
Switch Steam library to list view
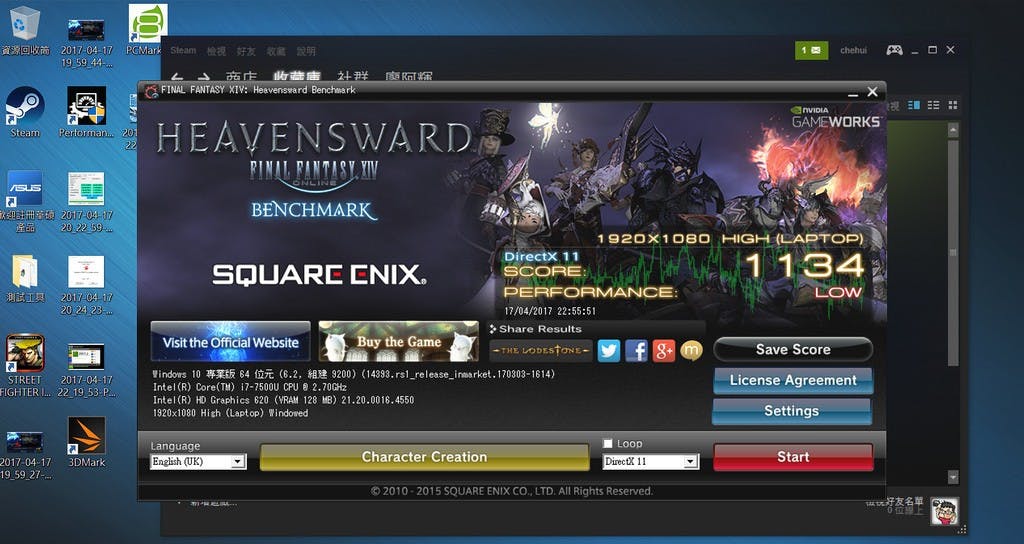click(x=933, y=105)
